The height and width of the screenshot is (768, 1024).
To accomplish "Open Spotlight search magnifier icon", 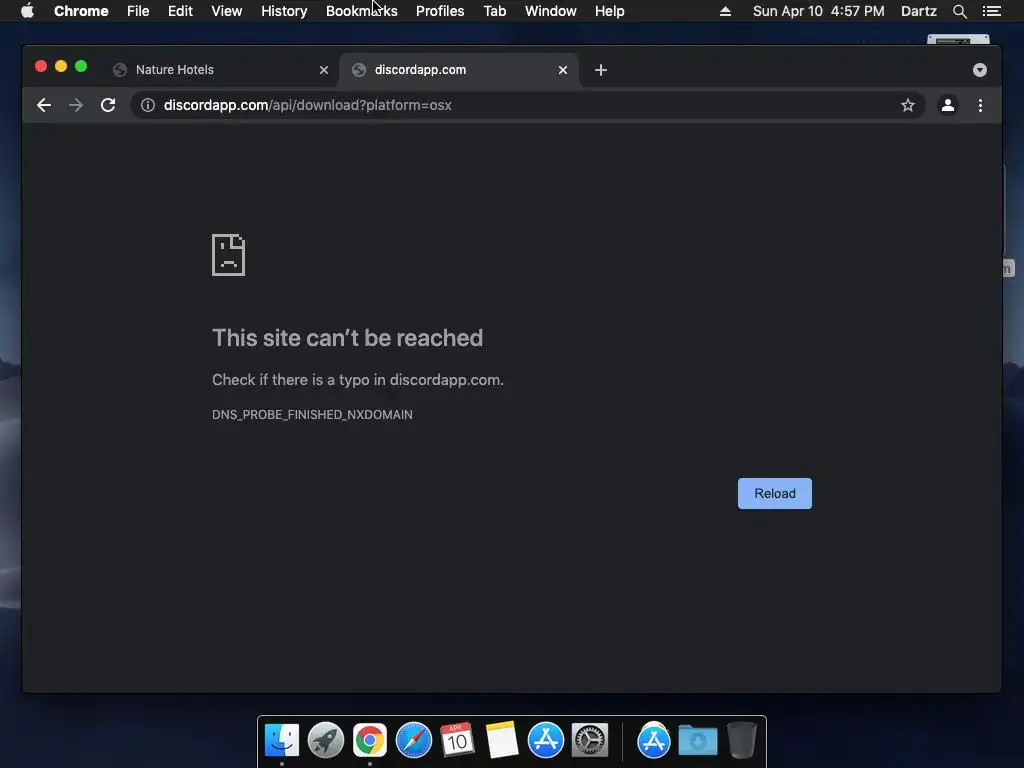I will (x=959, y=11).
